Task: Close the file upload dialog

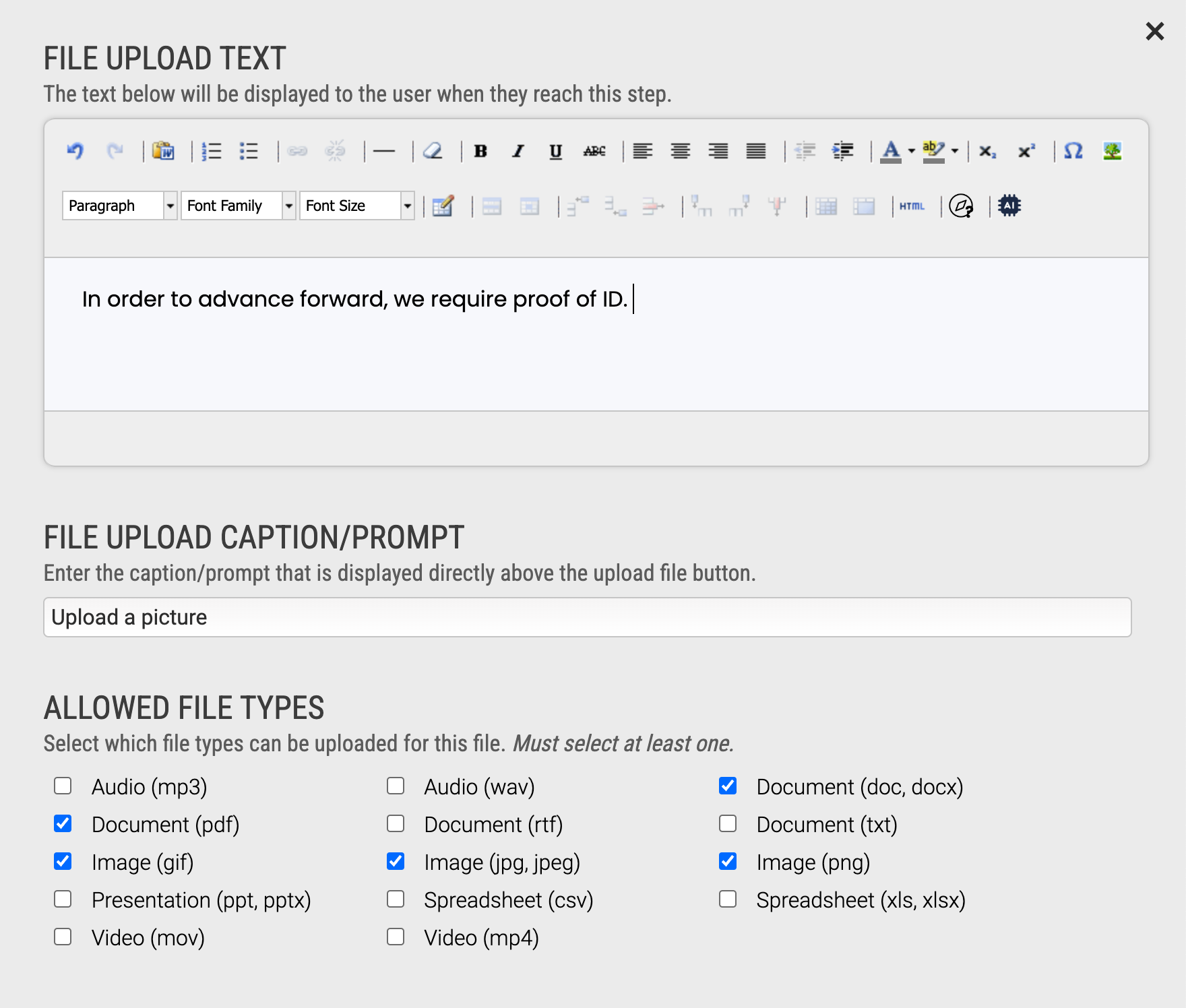Action: (x=1155, y=31)
